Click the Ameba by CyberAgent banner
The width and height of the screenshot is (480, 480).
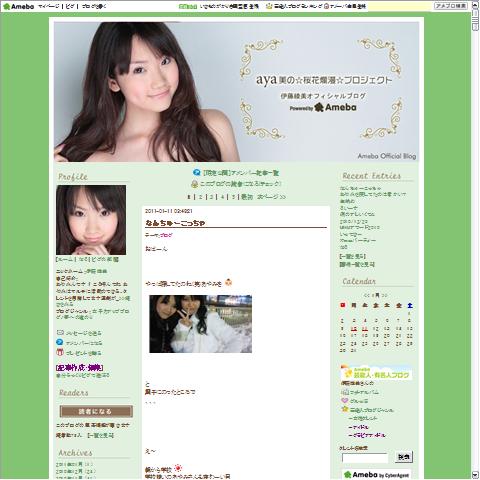(x=377, y=475)
